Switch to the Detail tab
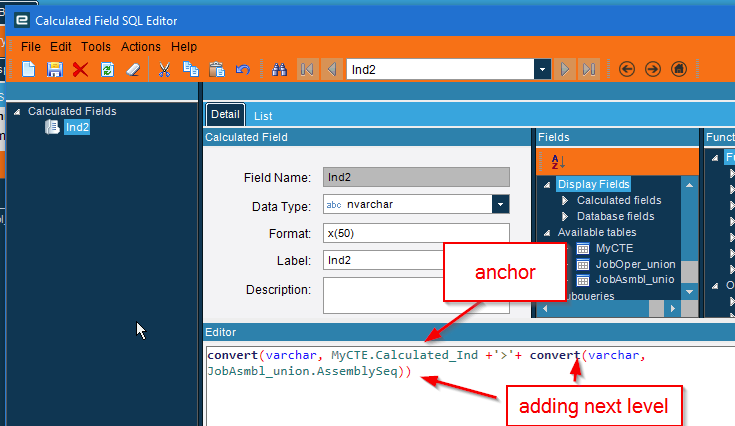This screenshot has width=735, height=426. [x=225, y=114]
